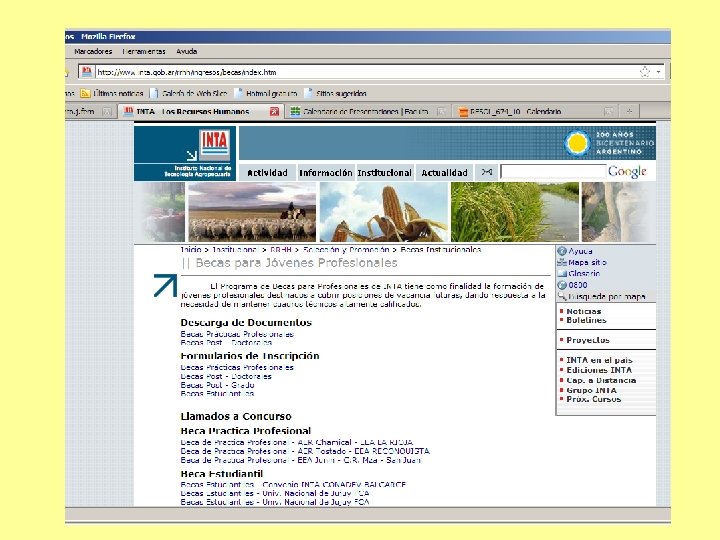Open Noticias in the sidebar

click(x=584, y=311)
